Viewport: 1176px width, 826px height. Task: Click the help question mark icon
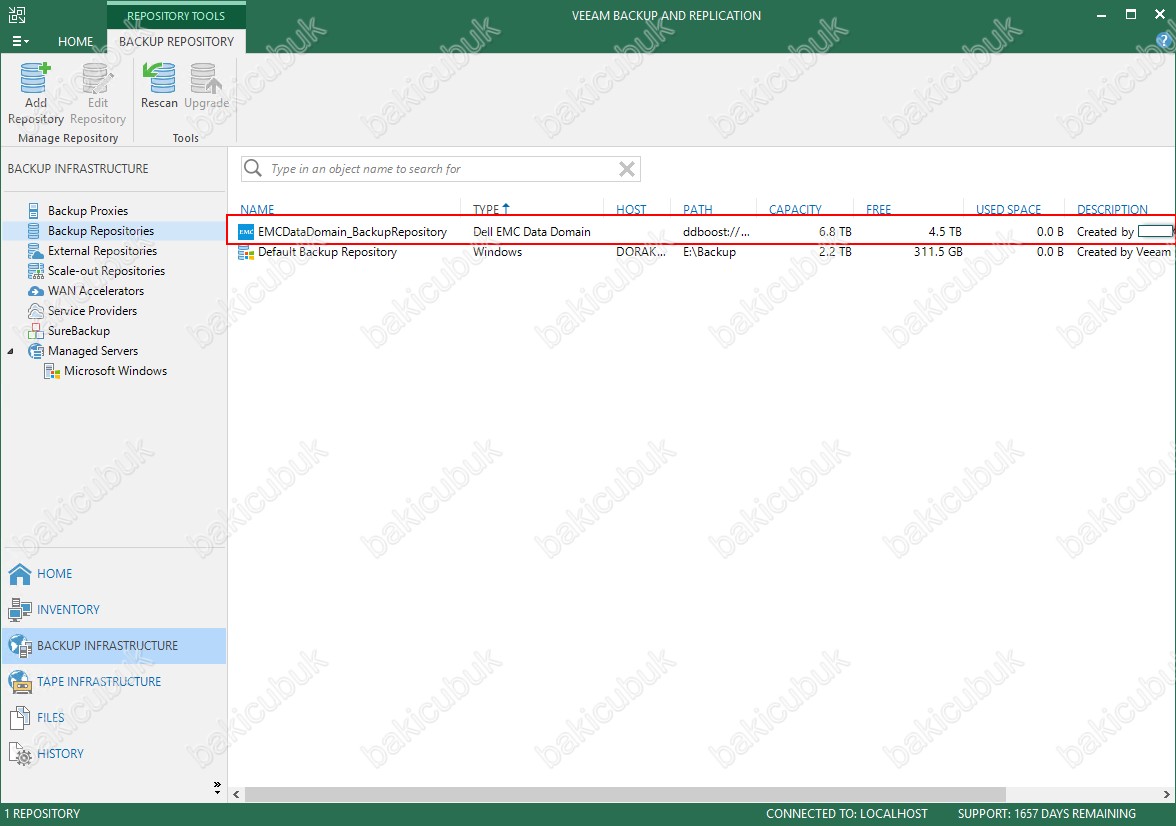pos(1165,42)
